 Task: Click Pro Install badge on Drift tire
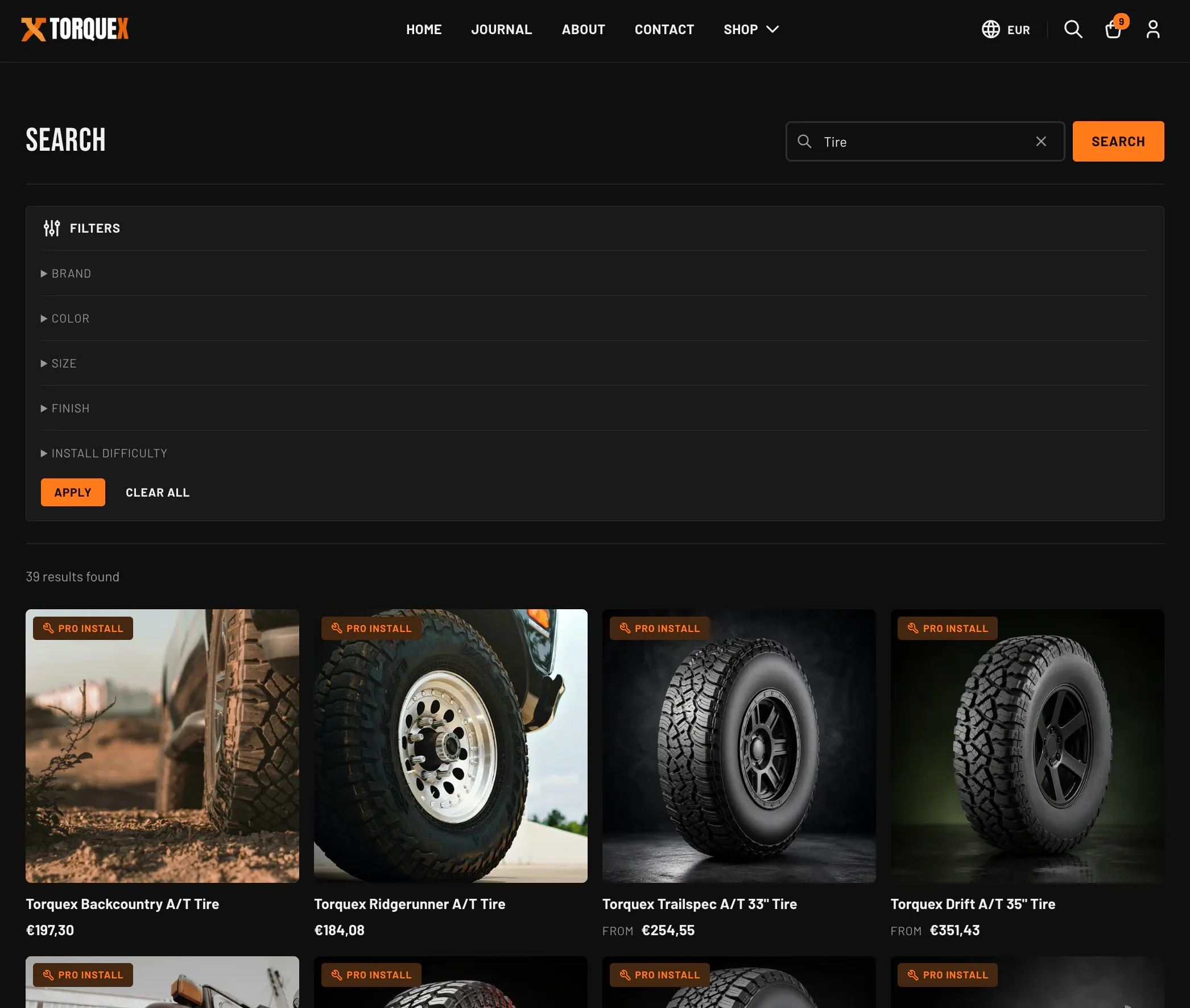(x=947, y=628)
